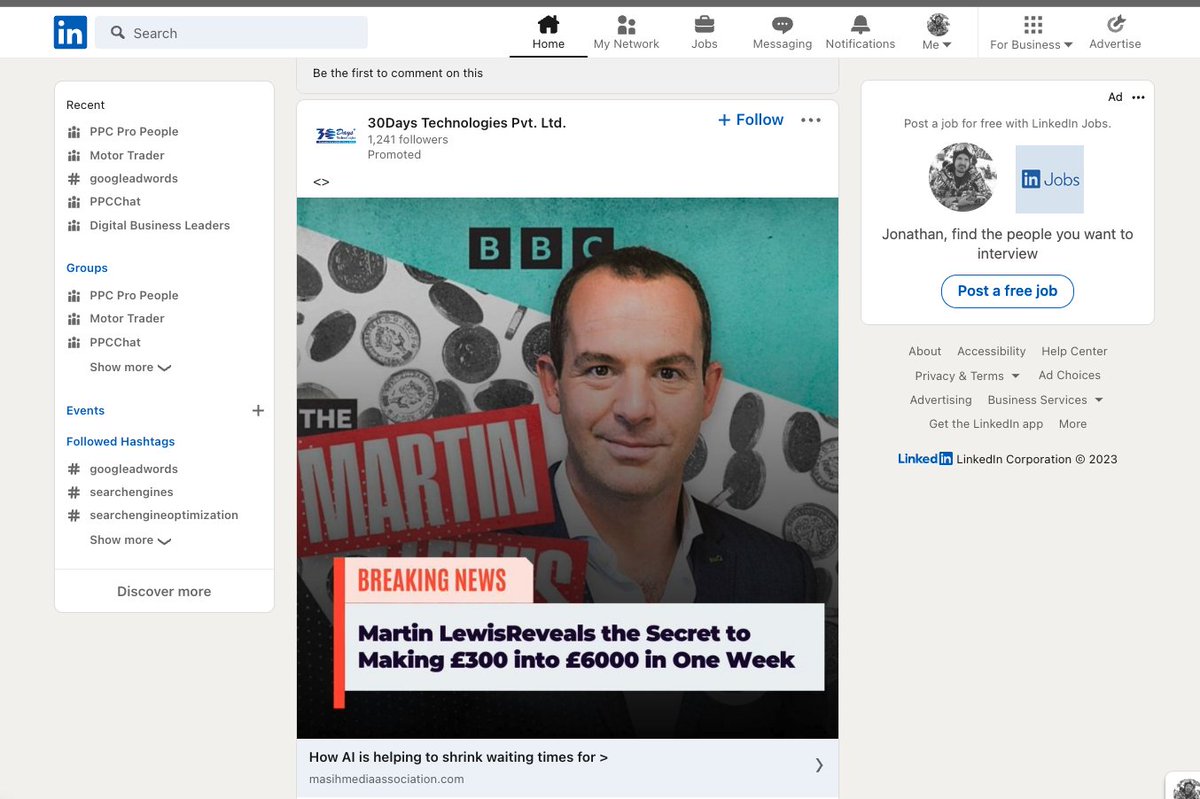Image resolution: width=1200 pixels, height=799 pixels.
Task: Click the LinkedIn Jobs logo image
Action: click(x=1050, y=179)
